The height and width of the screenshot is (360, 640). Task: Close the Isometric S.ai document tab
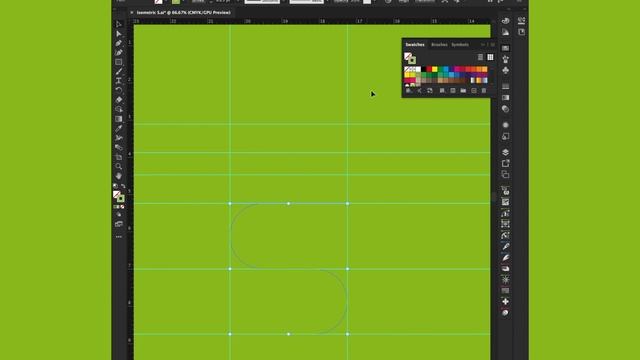(x=131, y=13)
